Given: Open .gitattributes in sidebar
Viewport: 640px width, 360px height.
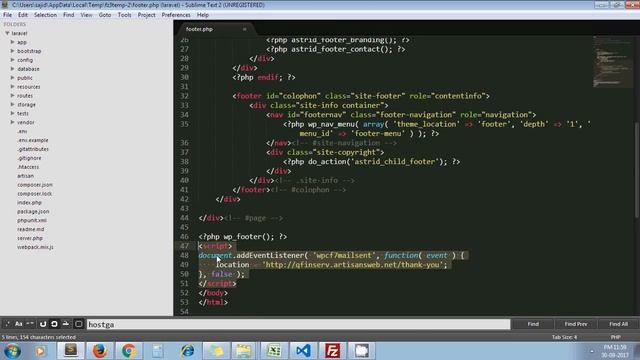Looking at the screenshot, I should point(33,149).
